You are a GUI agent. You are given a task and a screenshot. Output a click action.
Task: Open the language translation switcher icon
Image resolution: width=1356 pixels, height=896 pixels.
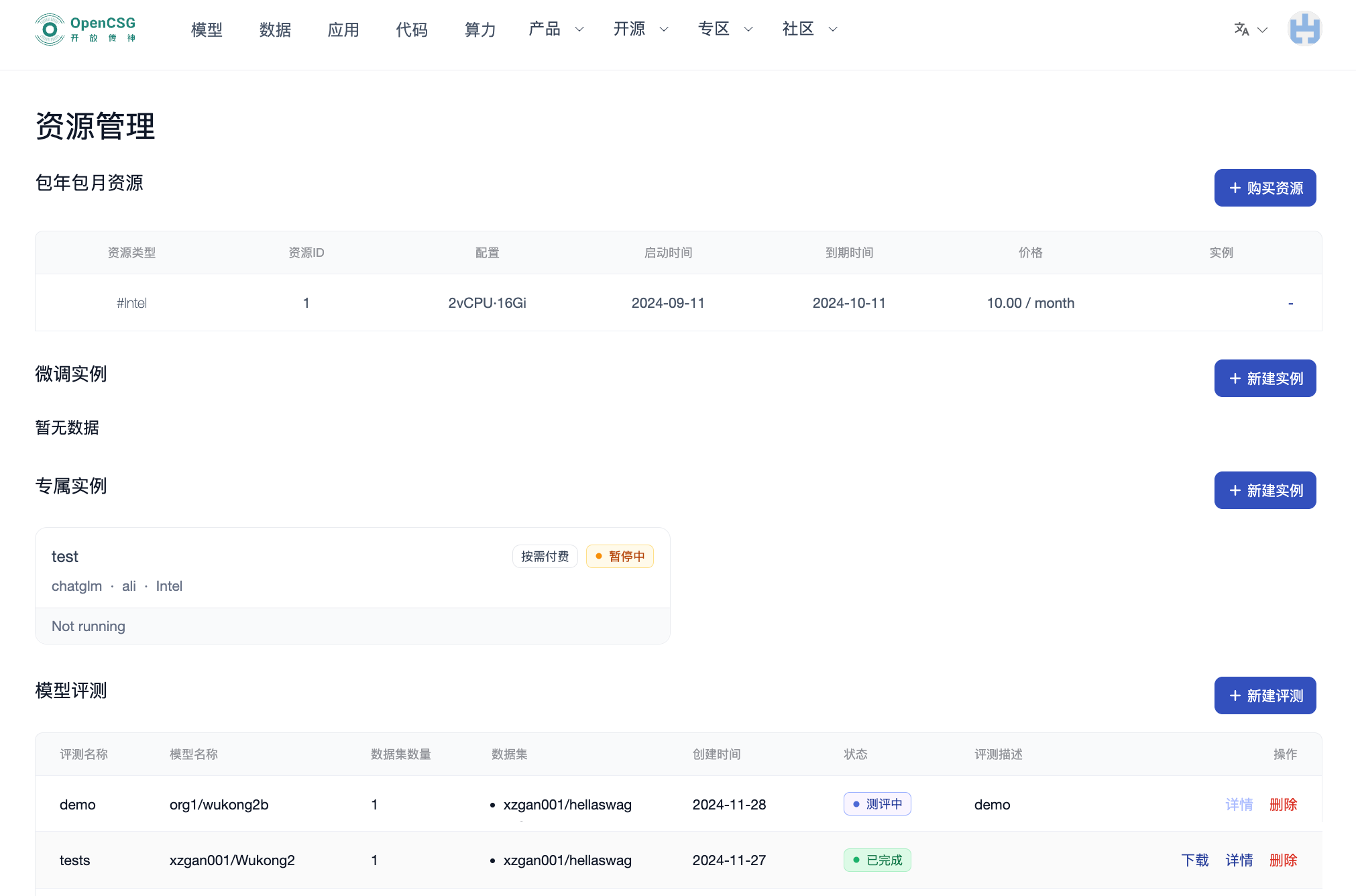pos(1241,30)
